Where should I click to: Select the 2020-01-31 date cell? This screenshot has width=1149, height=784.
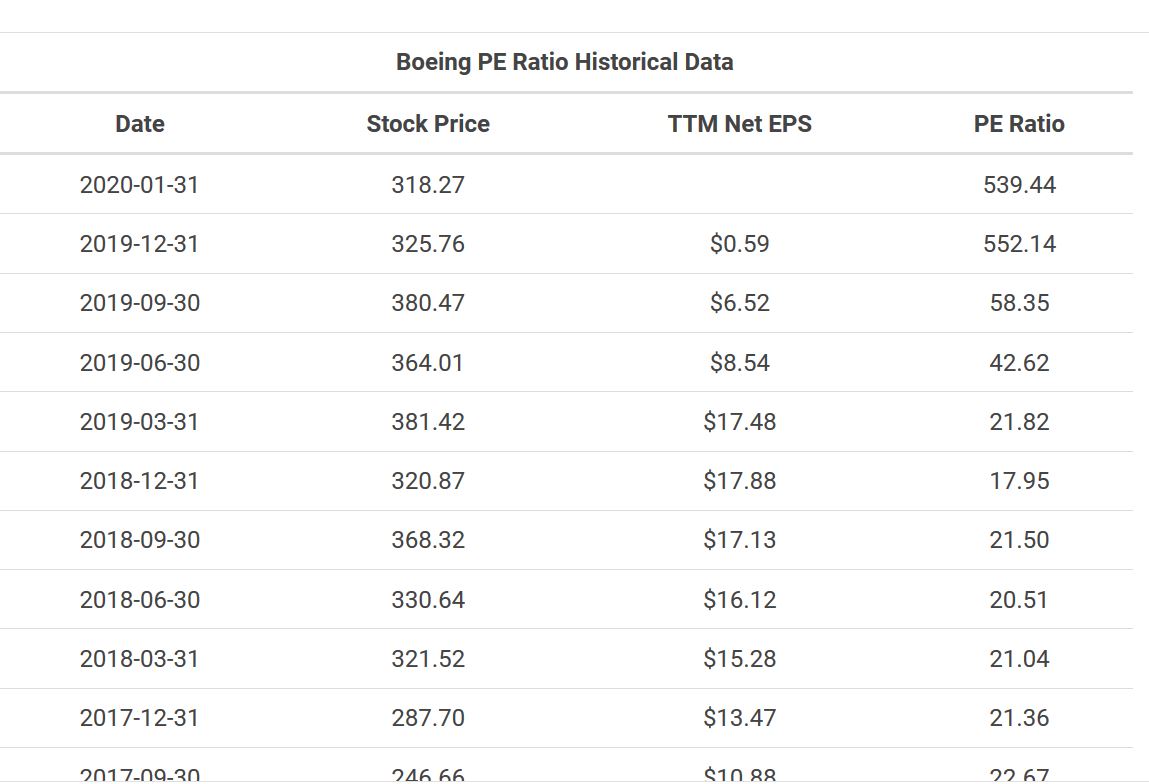coord(140,185)
